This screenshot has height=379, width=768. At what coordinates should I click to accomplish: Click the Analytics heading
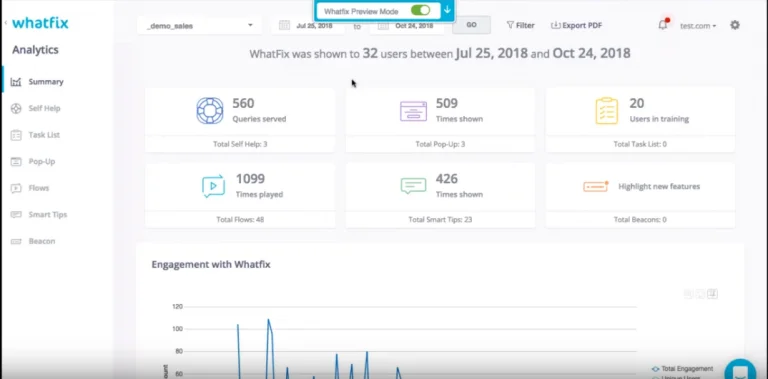pyautogui.click(x=35, y=50)
